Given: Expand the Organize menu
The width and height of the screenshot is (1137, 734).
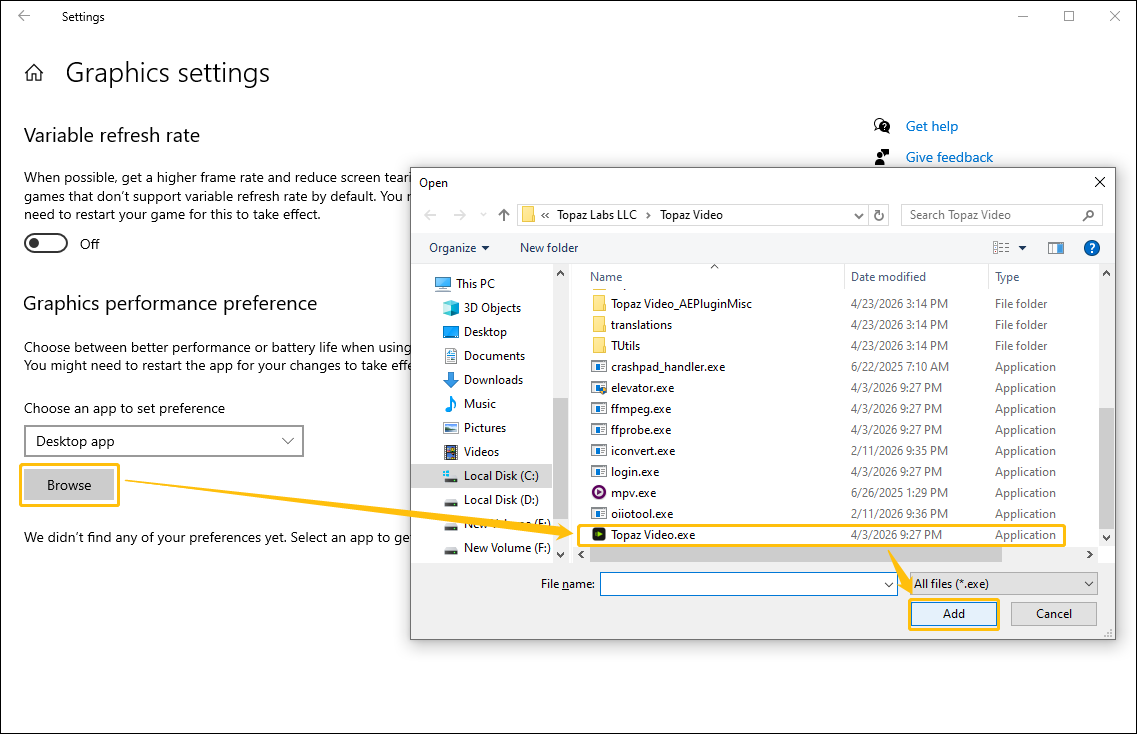Looking at the screenshot, I should 458,247.
